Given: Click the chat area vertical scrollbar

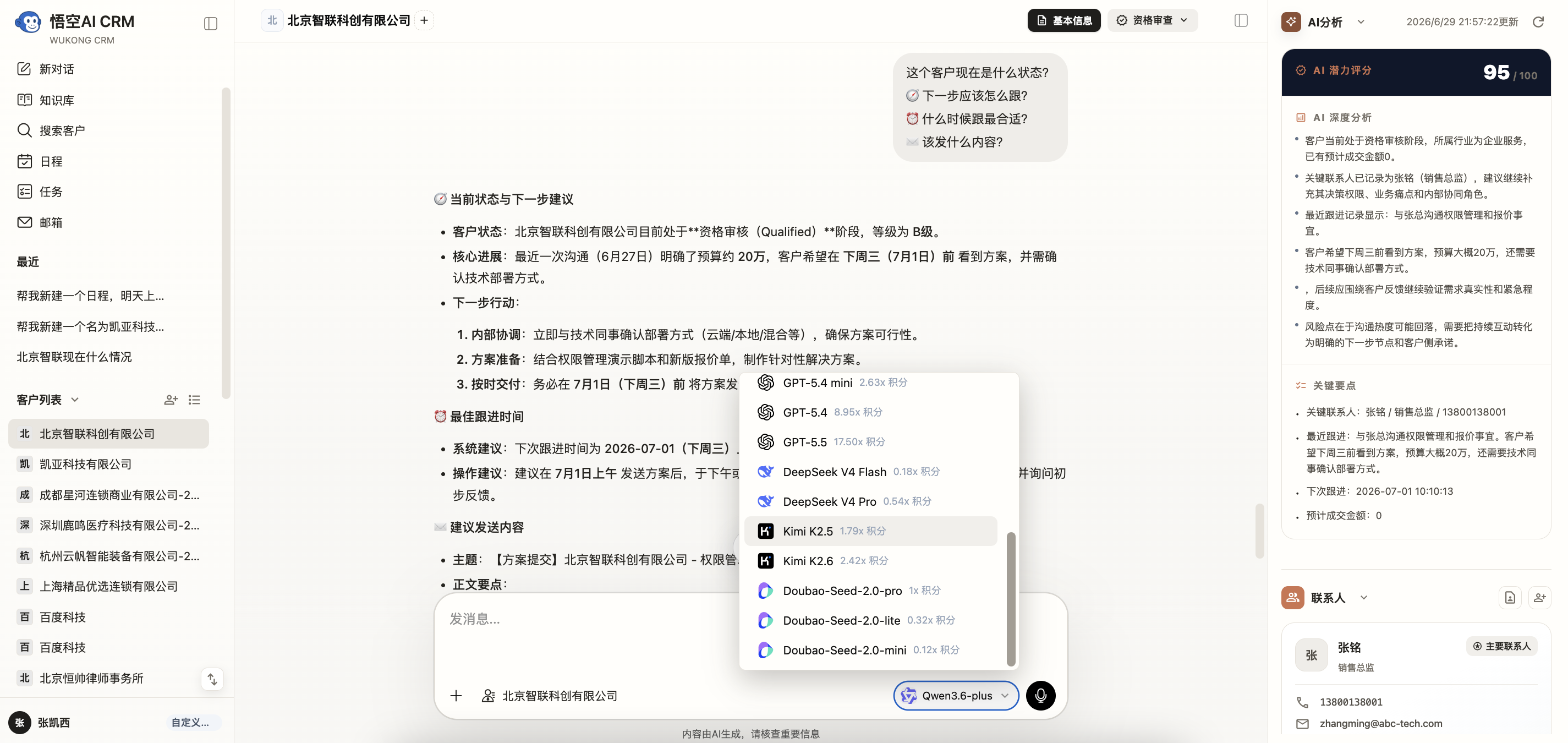Looking at the screenshot, I should pyautogui.click(x=1259, y=531).
